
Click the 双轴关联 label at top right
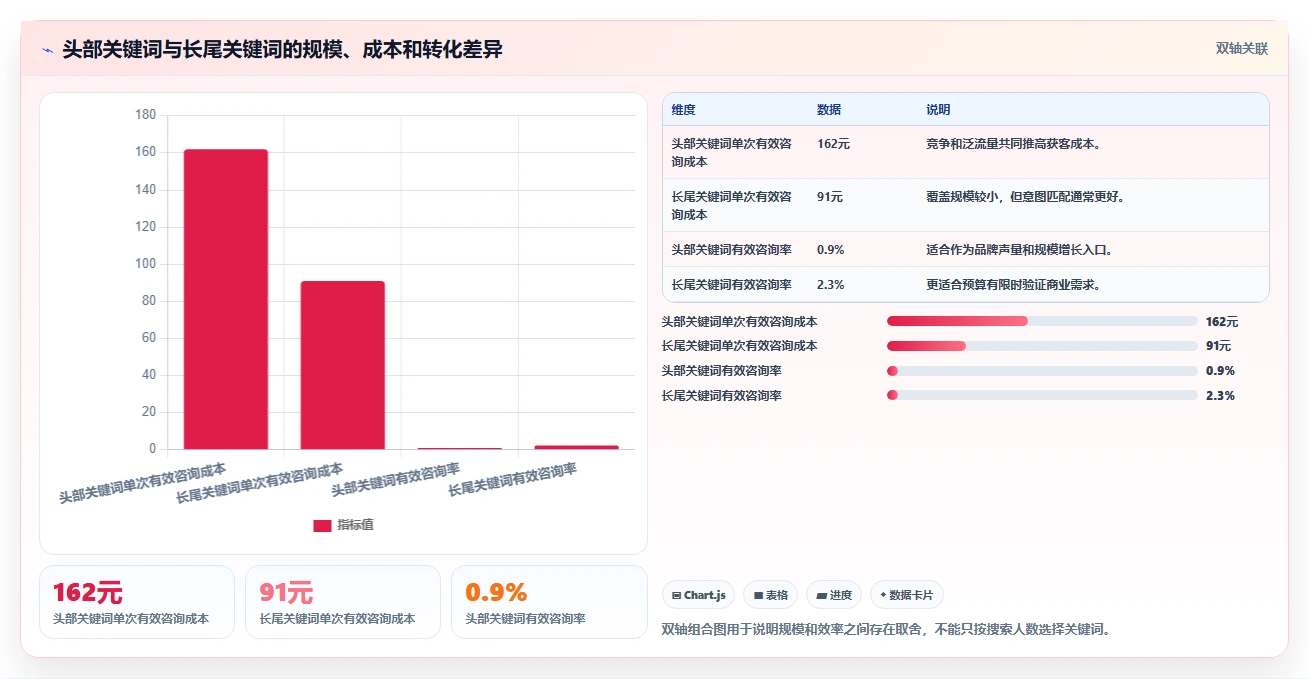[x=1242, y=48]
